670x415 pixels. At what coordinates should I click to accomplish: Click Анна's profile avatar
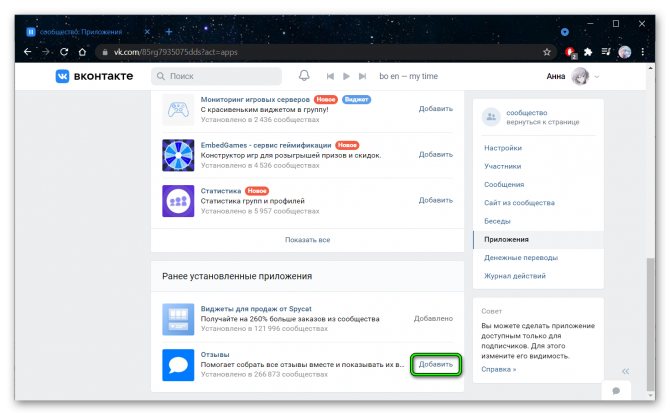pyautogui.click(x=580, y=76)
